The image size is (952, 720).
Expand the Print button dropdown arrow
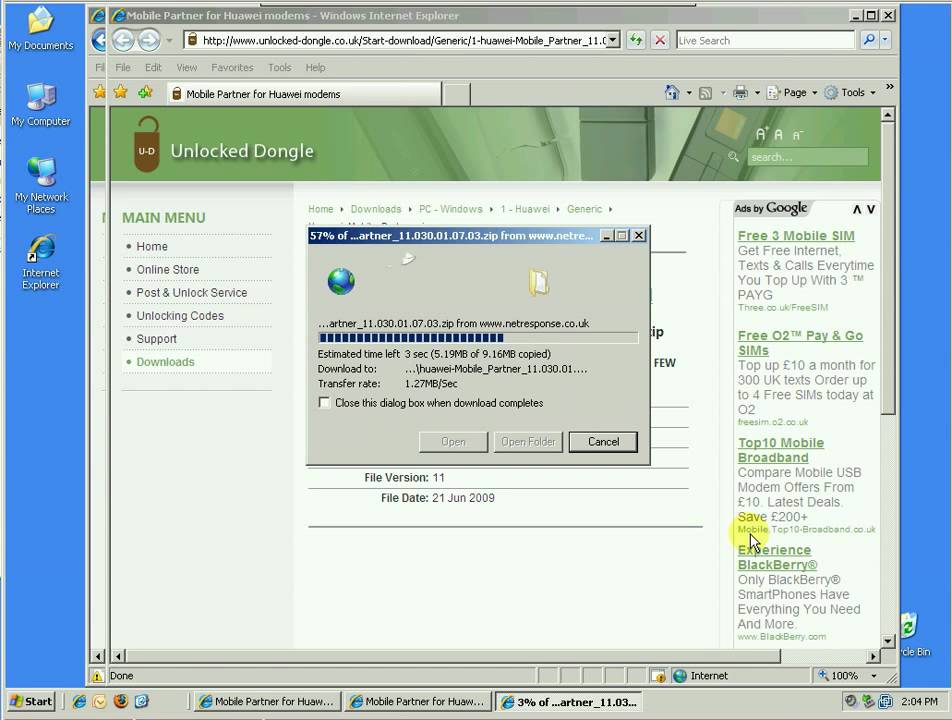pos(757,93)
